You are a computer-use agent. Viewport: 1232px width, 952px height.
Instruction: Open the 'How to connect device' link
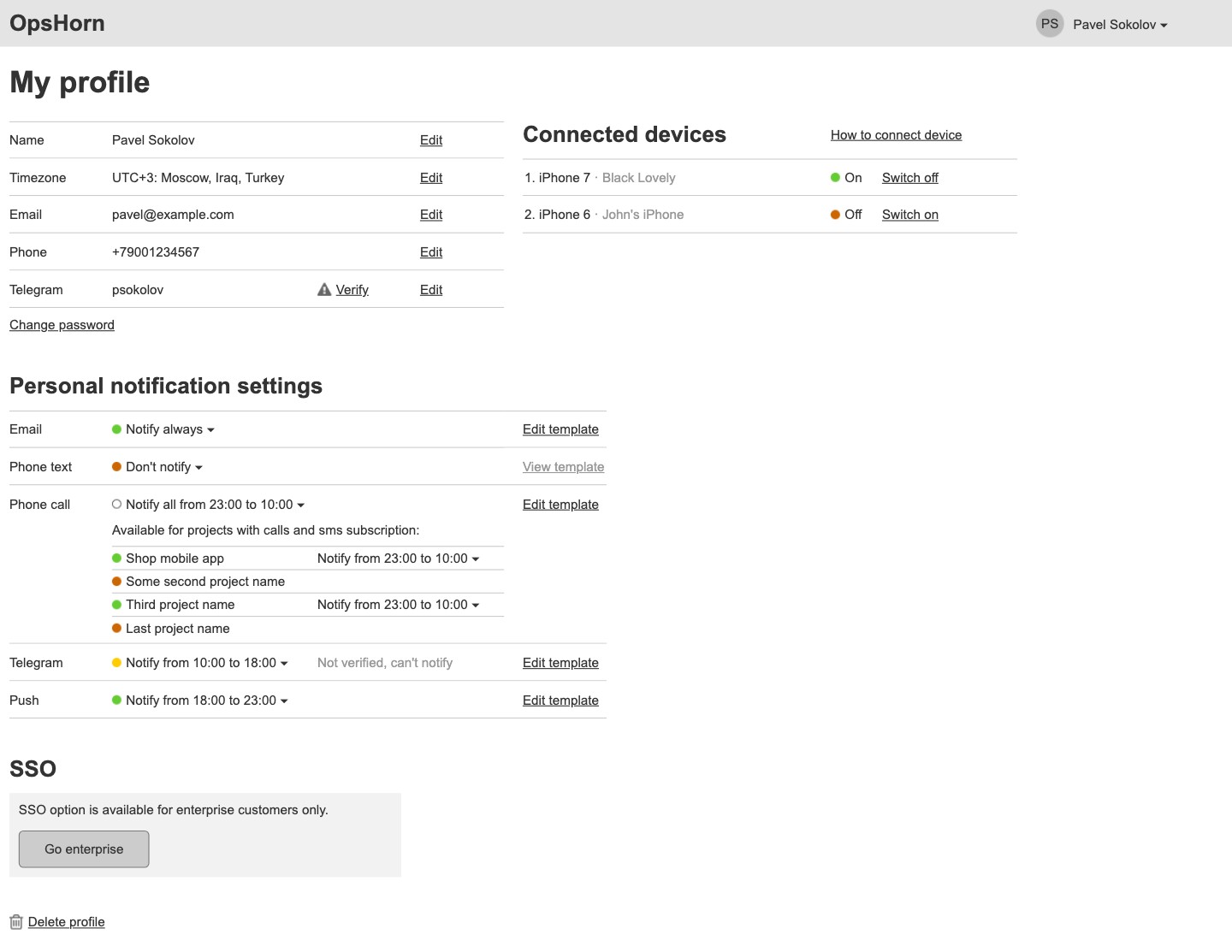(x=896, y=135)
